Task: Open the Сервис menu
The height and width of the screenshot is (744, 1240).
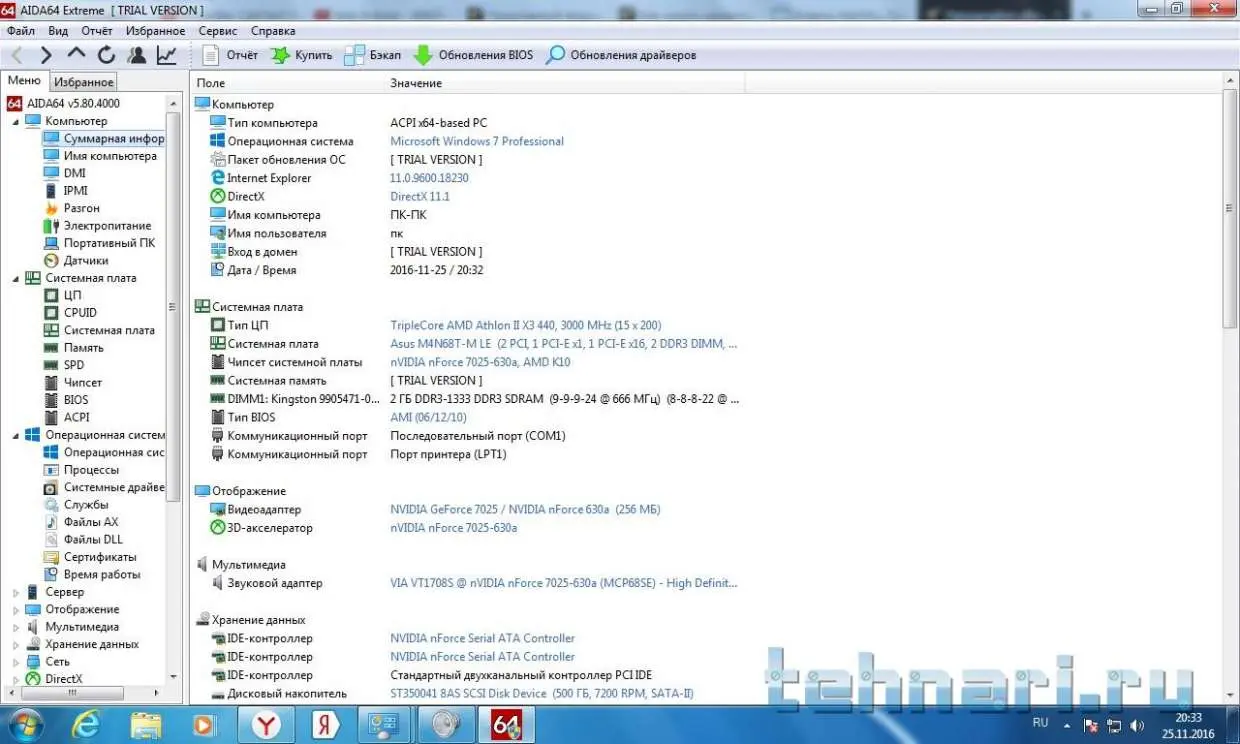Action: click(218, 31)
